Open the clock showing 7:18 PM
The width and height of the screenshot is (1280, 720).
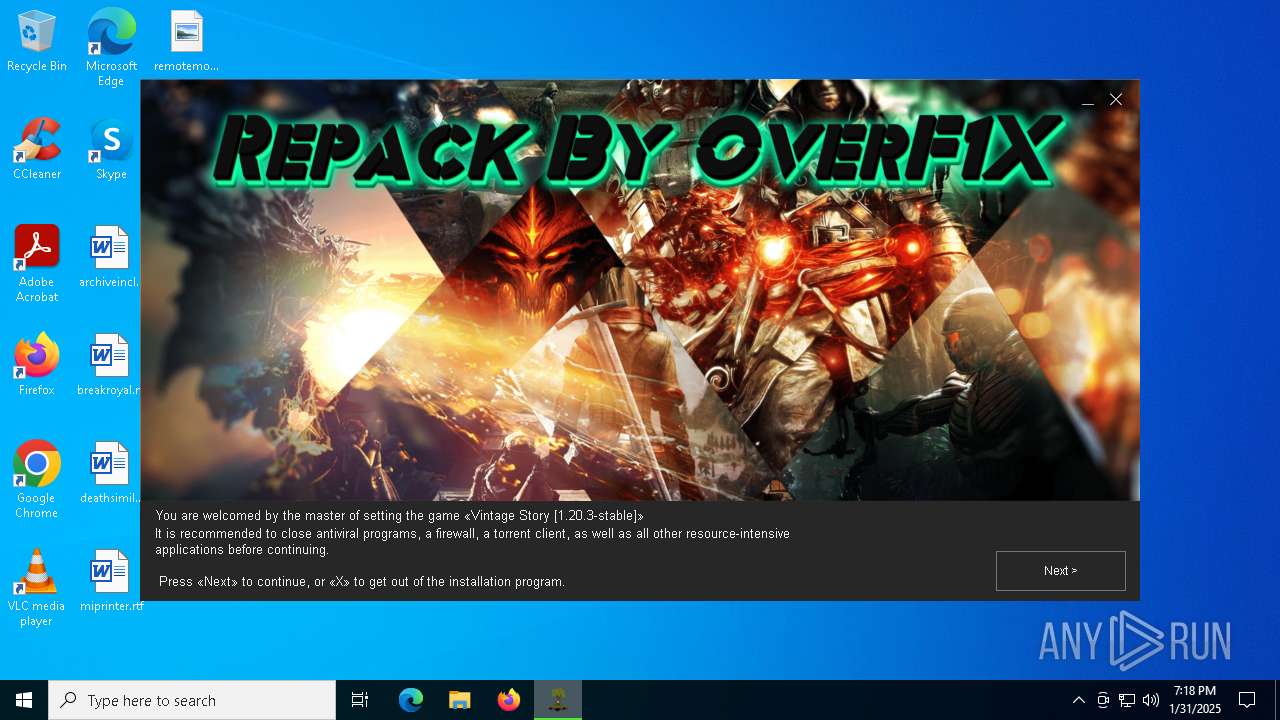pyautogui.click(x=1195, y=700)
